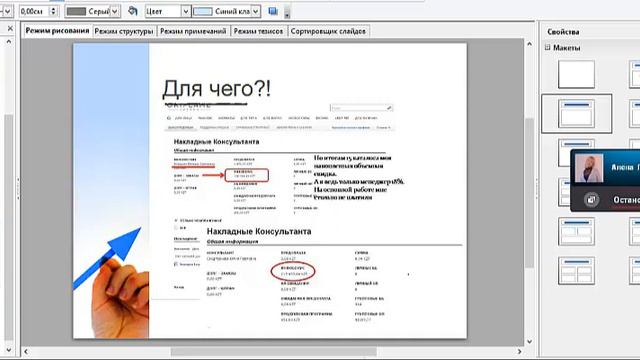Click the horizontal scrollbar thumb
The height and width of the screenshot is (360, 640).
273,351
